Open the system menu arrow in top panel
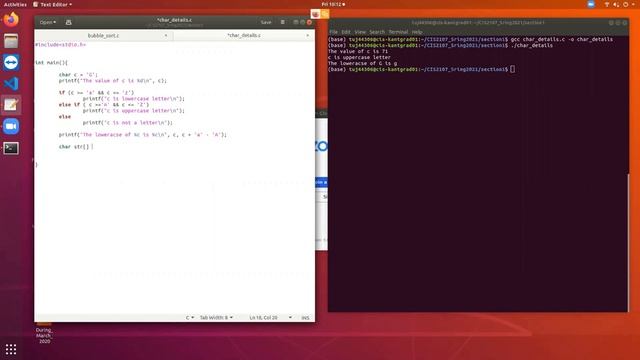This screenshot has height=360, width=640. click(x=633, y=4)
